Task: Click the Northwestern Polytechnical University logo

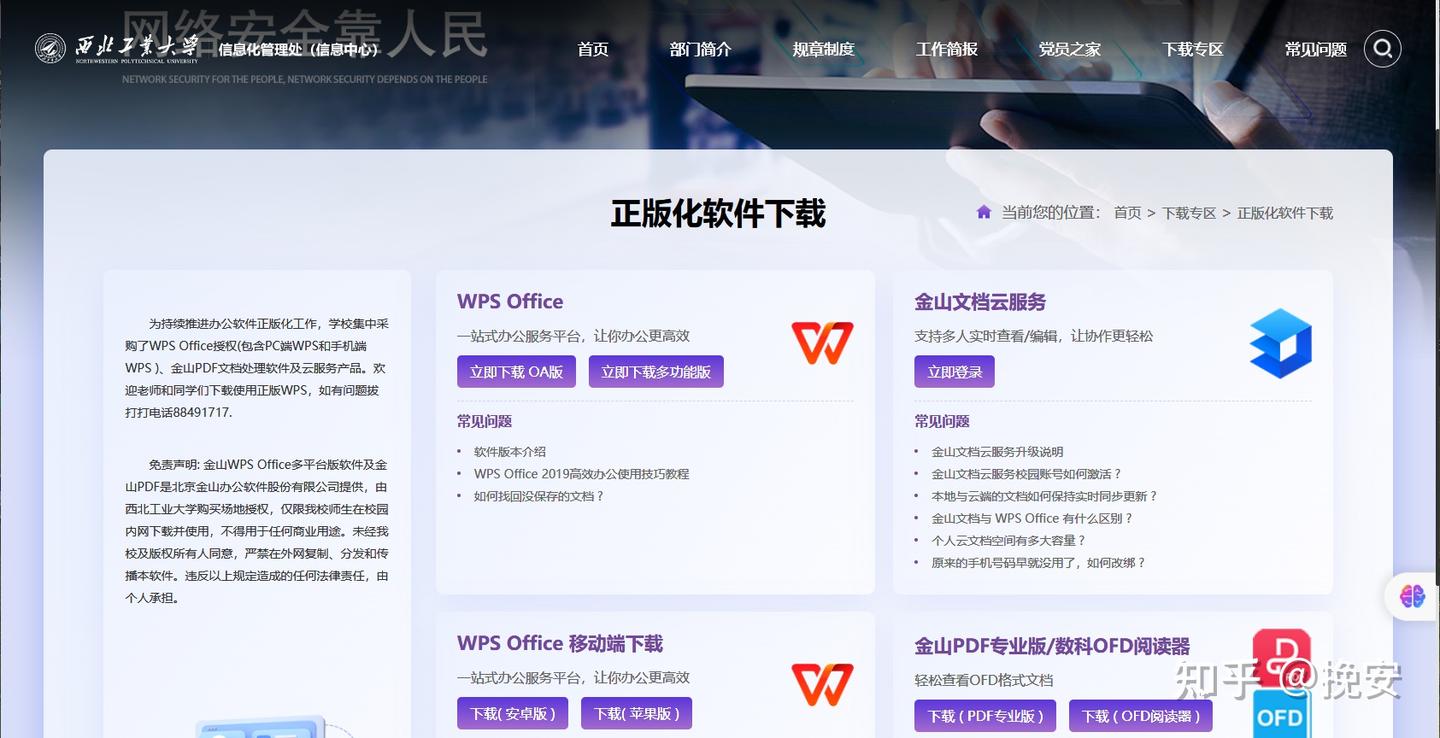Action: point(116,48)
